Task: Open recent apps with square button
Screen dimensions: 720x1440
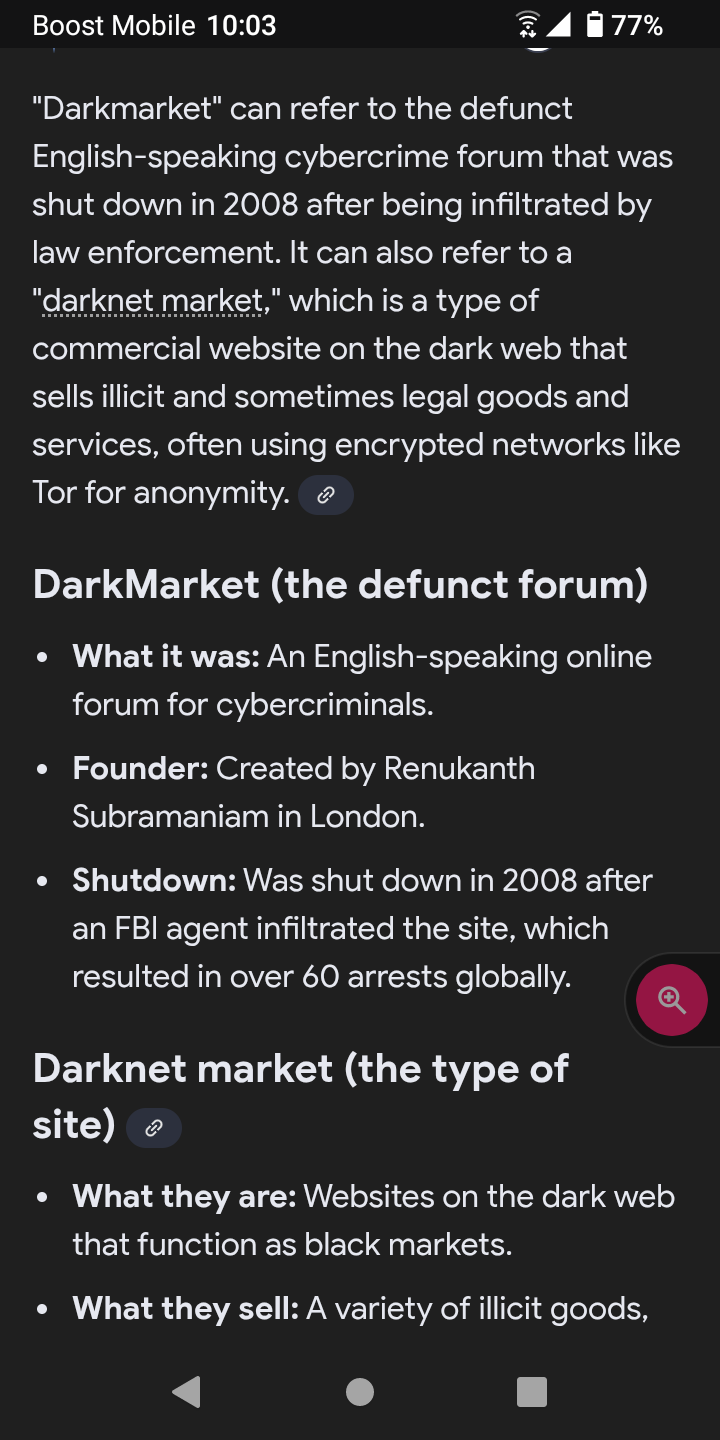Action: [531, 1391]
